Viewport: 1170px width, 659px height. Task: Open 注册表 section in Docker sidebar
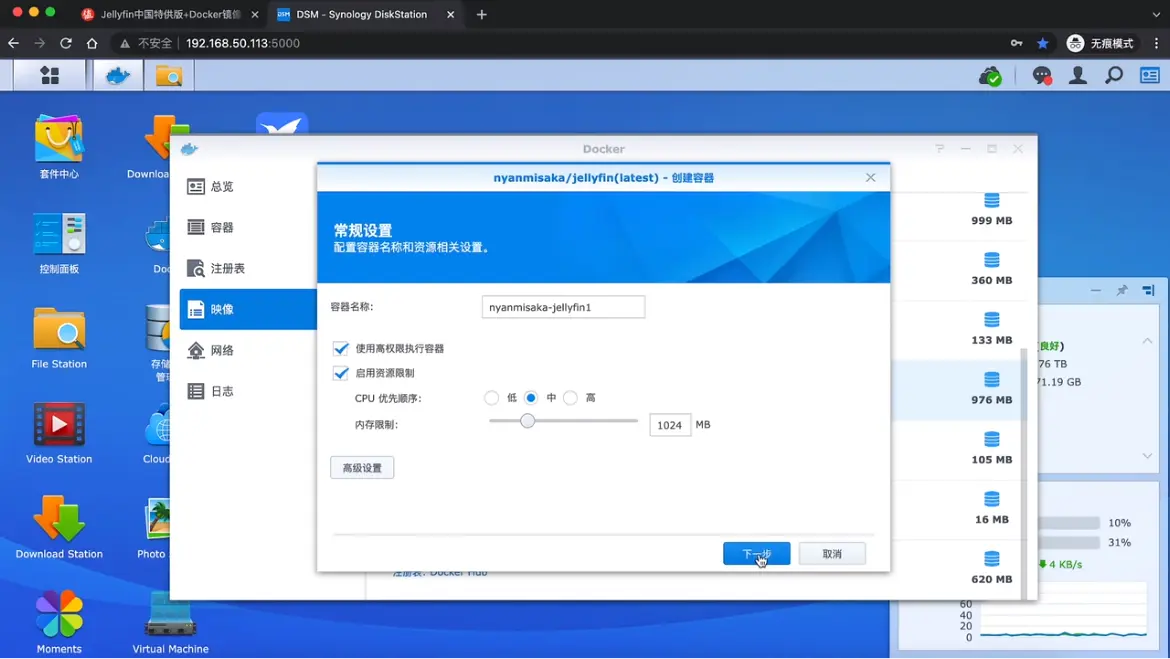[x=227, y=269]
